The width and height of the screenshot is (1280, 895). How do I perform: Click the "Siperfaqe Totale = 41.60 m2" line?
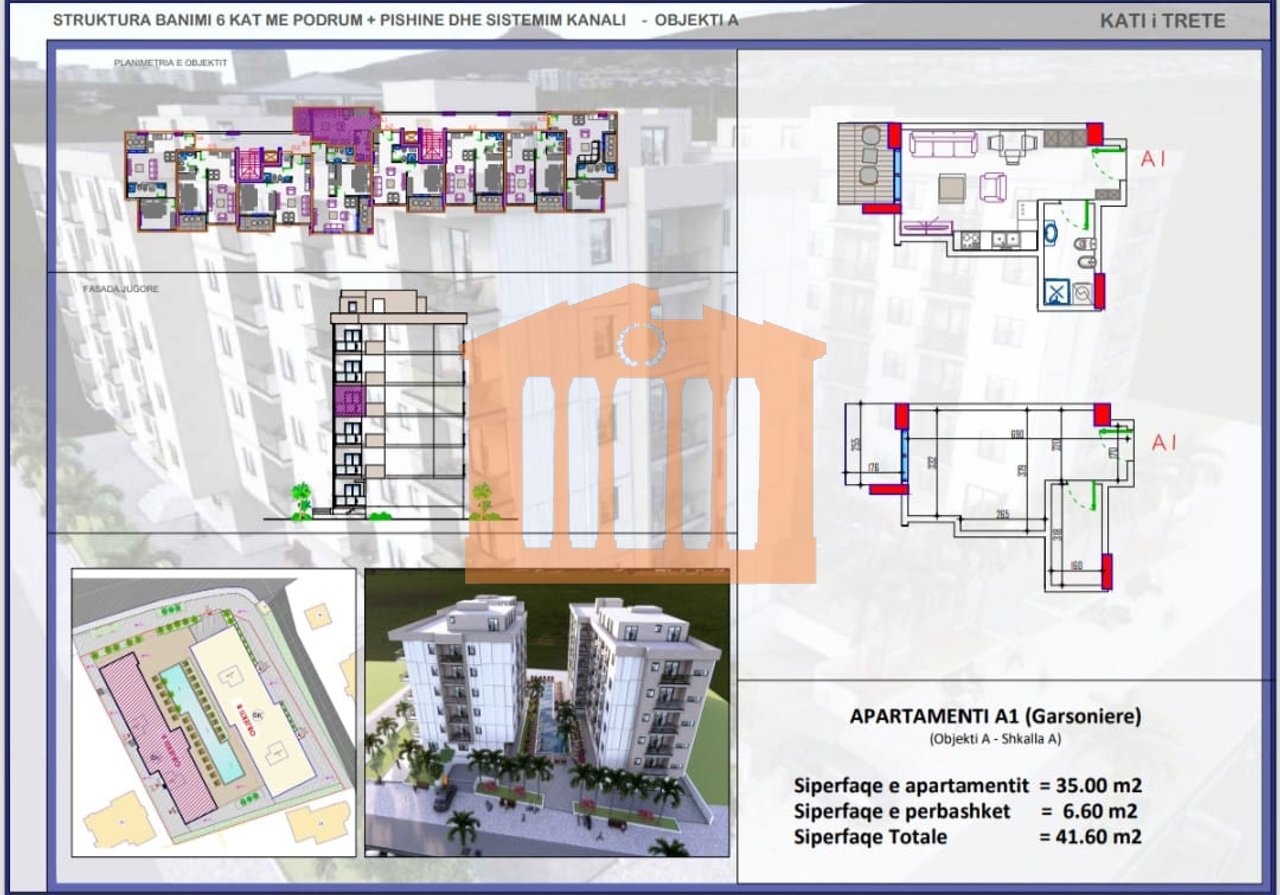[x=968, y=837]
